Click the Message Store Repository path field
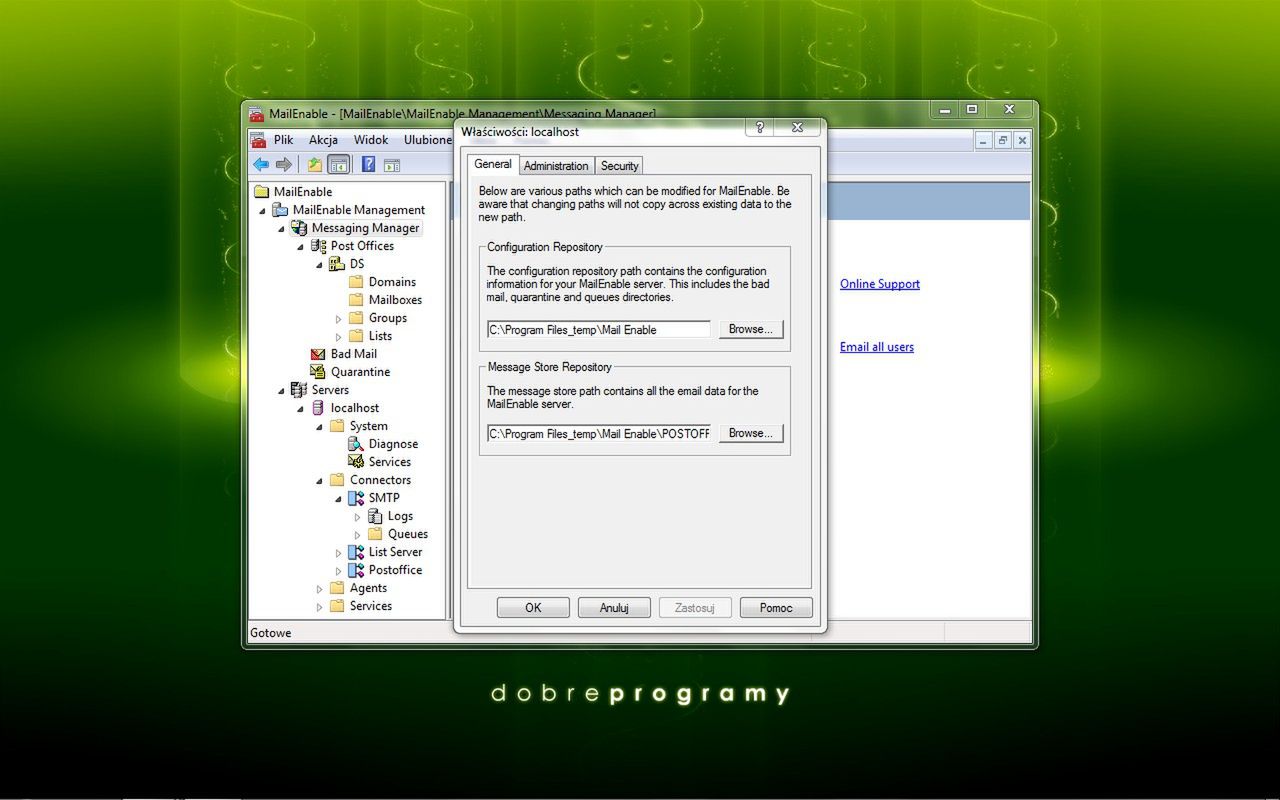This screenshot has height=800, width=1280. click(x=599, y=433)
